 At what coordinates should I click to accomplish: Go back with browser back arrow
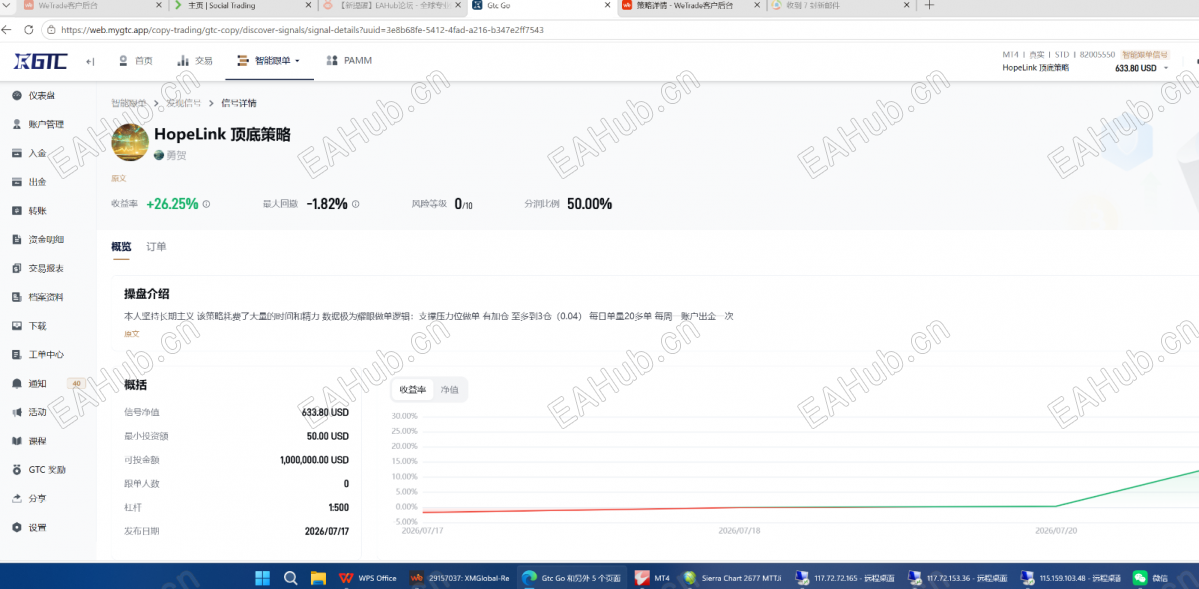(6, 30)
